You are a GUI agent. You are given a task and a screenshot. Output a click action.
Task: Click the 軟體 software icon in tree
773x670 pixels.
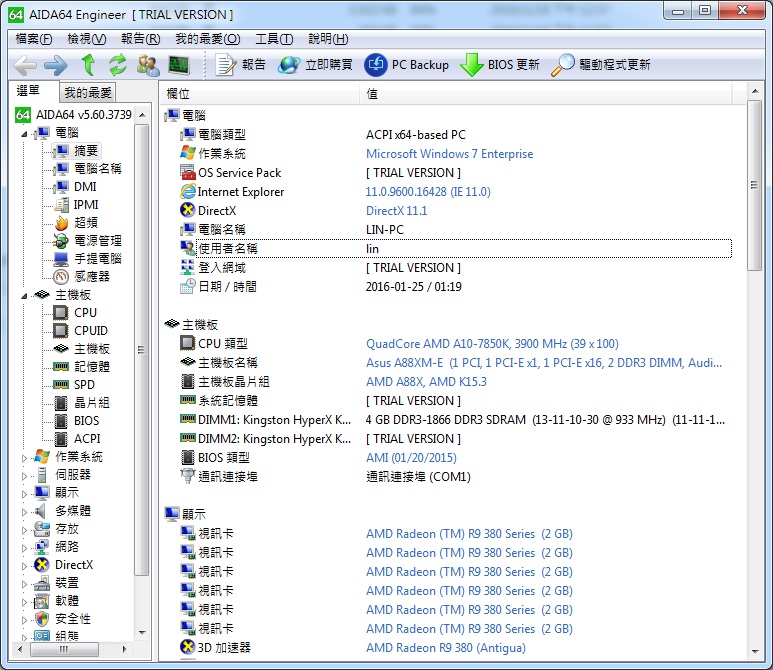[42, 601]
